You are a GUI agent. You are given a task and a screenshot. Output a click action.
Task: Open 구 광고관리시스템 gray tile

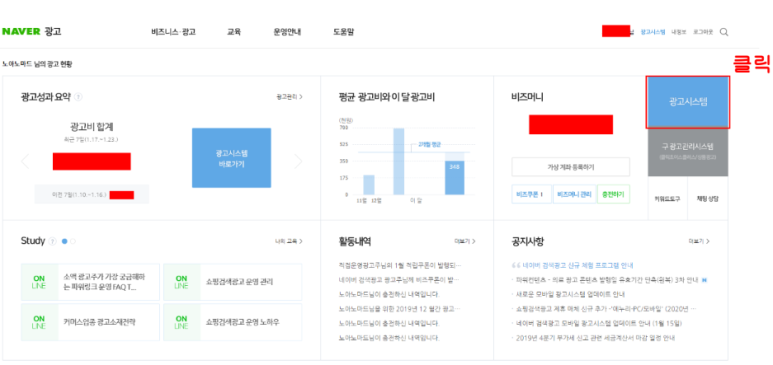pos(688,151)
